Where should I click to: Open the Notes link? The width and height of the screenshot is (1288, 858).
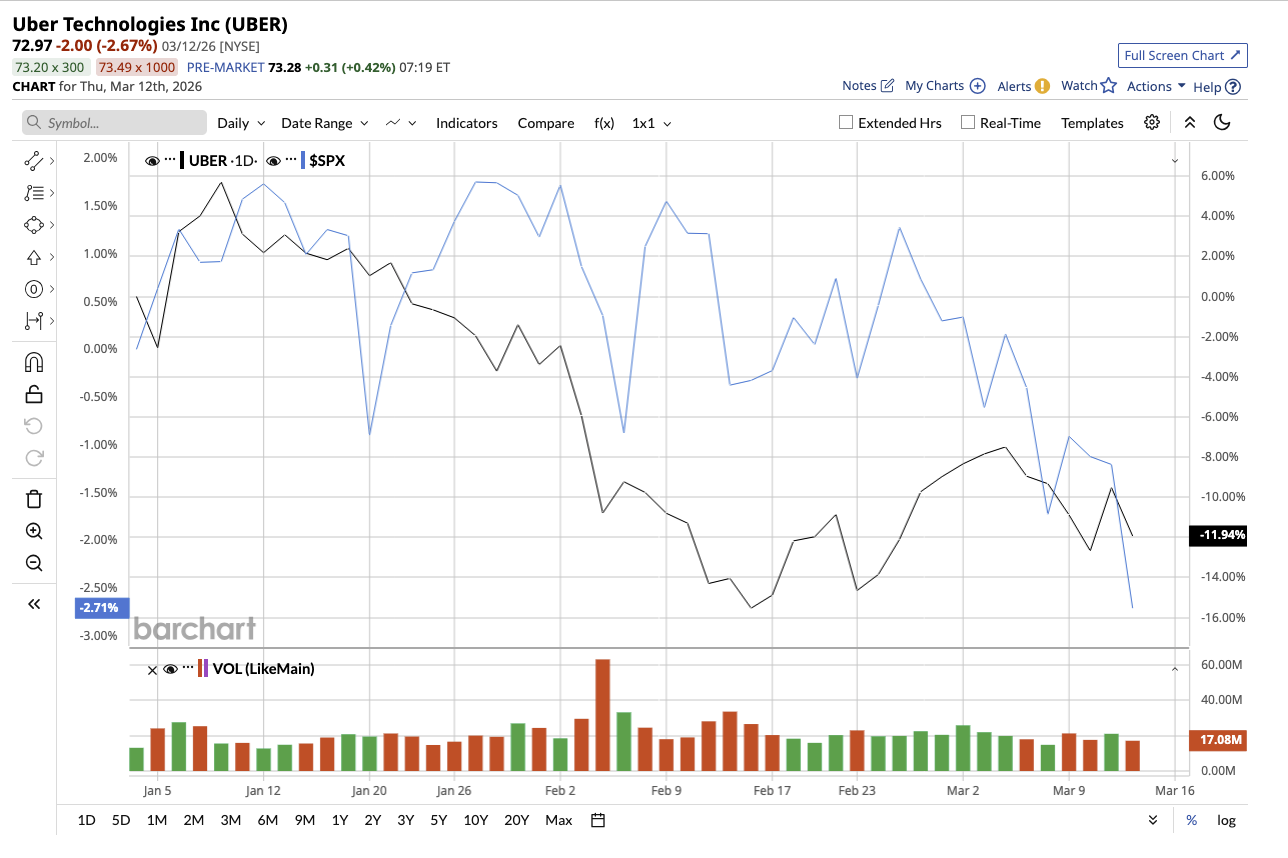point(859,86)
